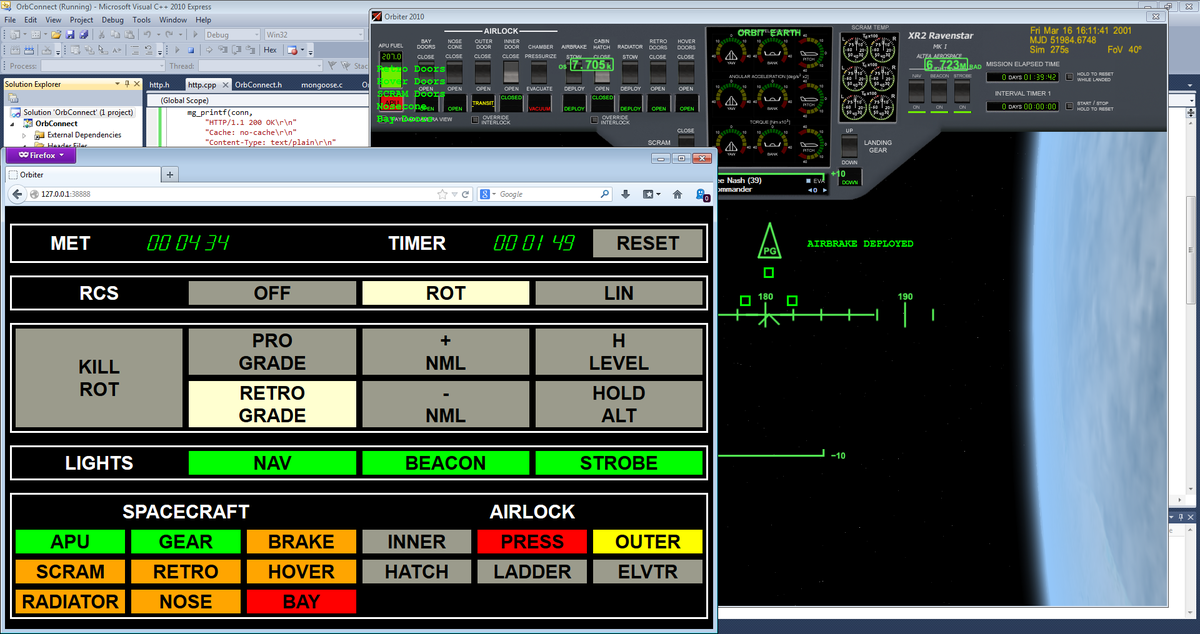
Task: Switch to the mongoose.c editor tab
Action: 322,85
